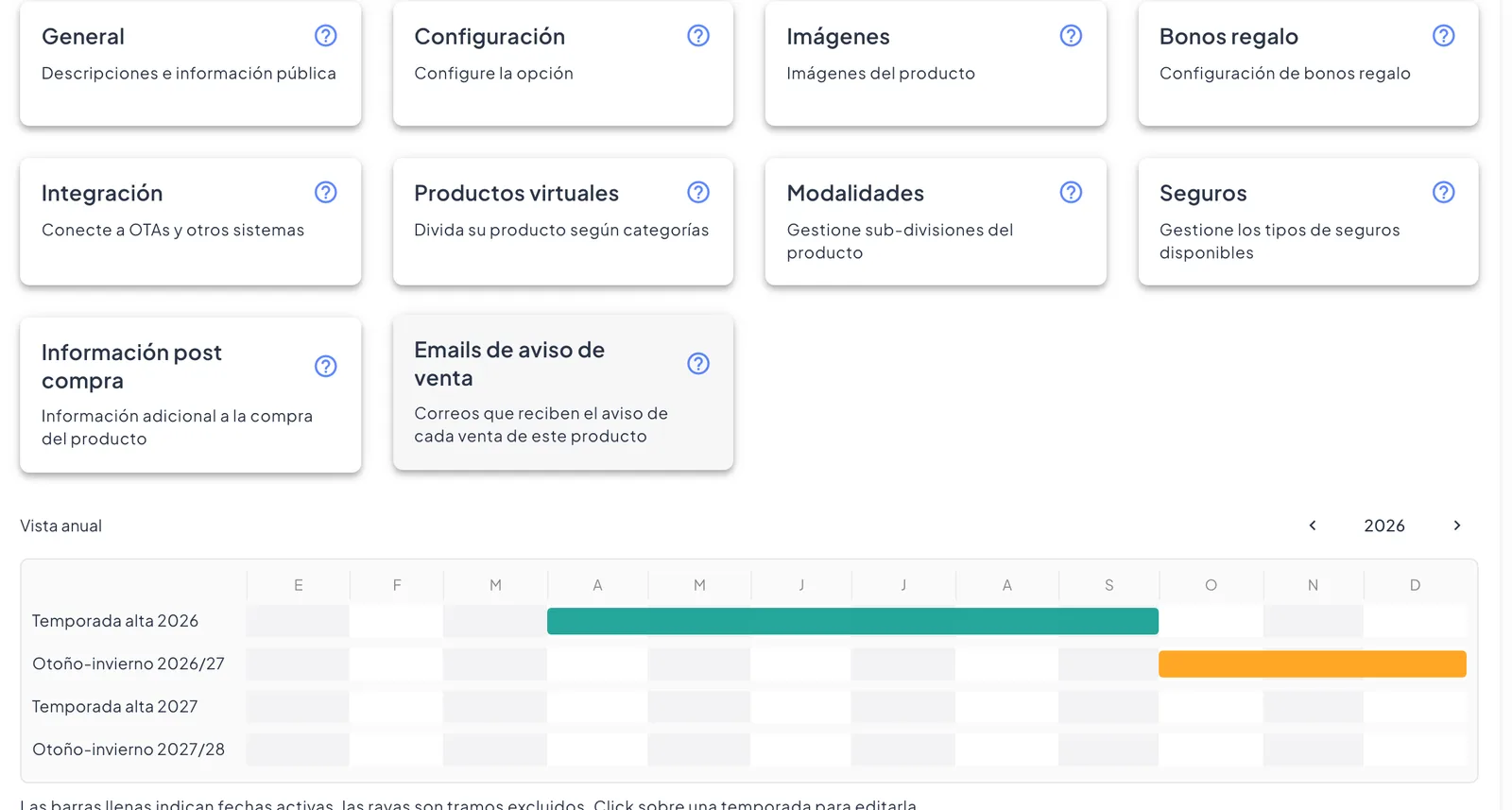Open help icon on Modalidades card
1512x810 pixels.
pos(1071,193)
